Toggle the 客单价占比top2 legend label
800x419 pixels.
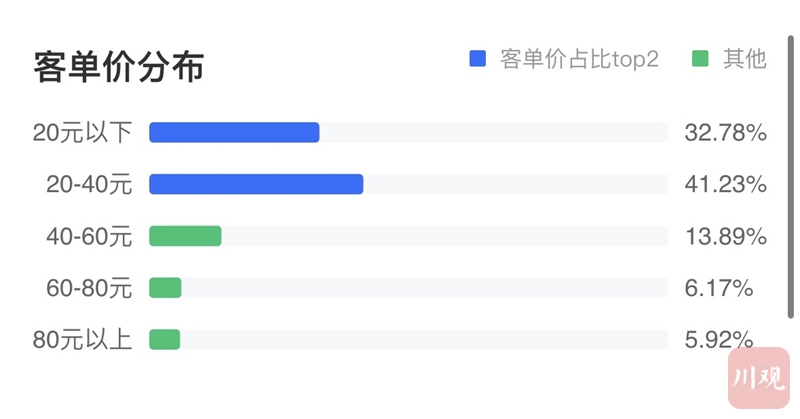pyautogui.click(x=579, y=59)
